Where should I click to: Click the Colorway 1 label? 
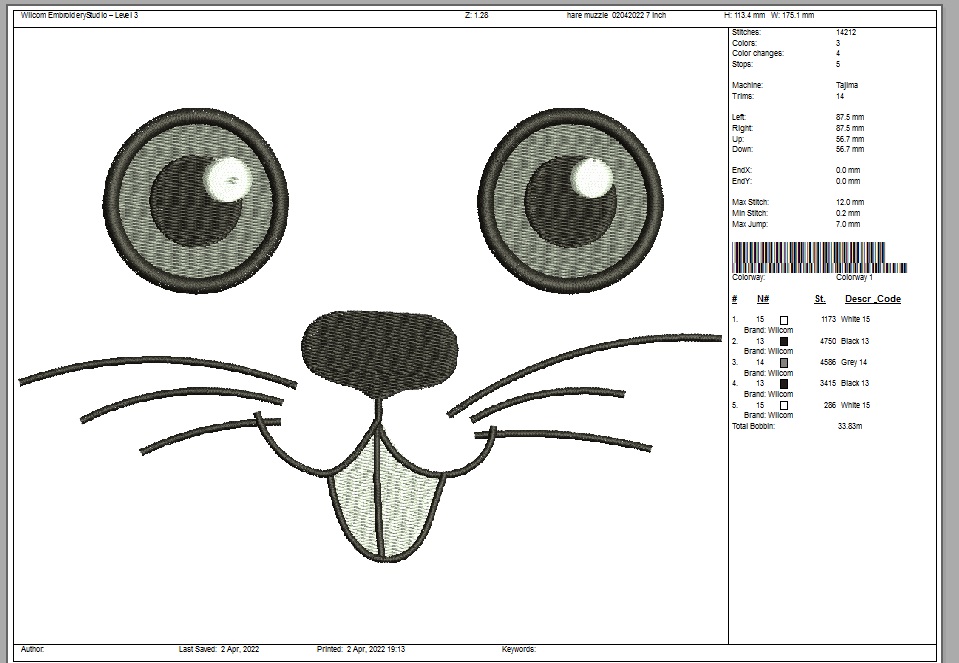(x=854, y=278)
